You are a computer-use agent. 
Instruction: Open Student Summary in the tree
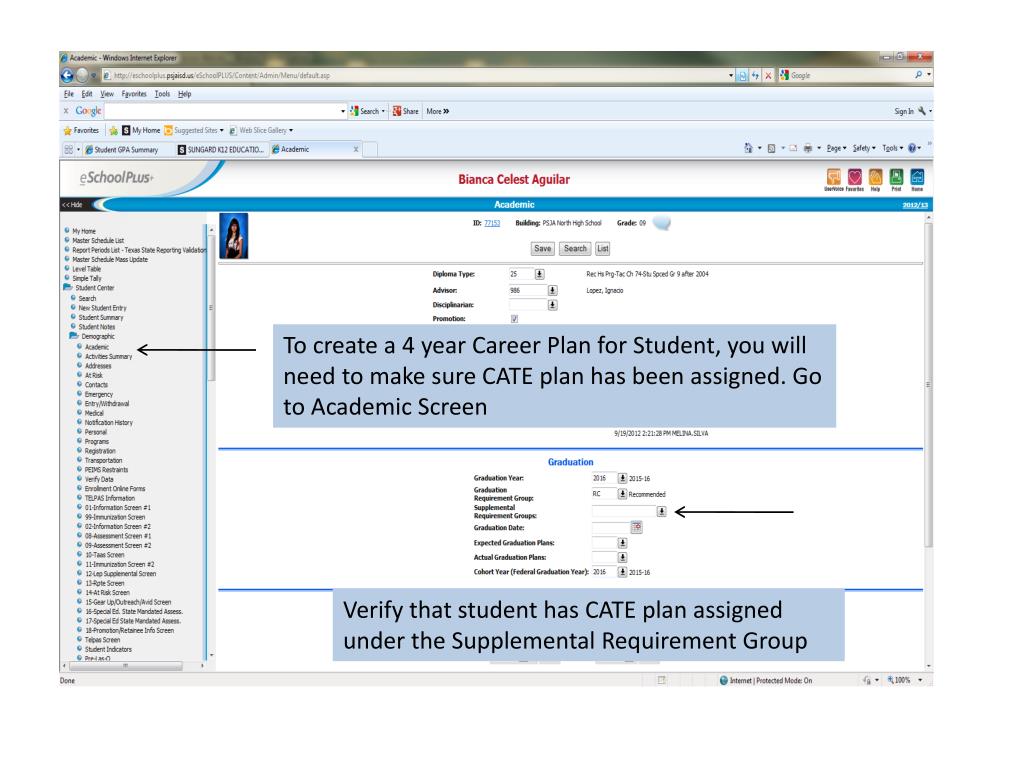pos(101,317)
